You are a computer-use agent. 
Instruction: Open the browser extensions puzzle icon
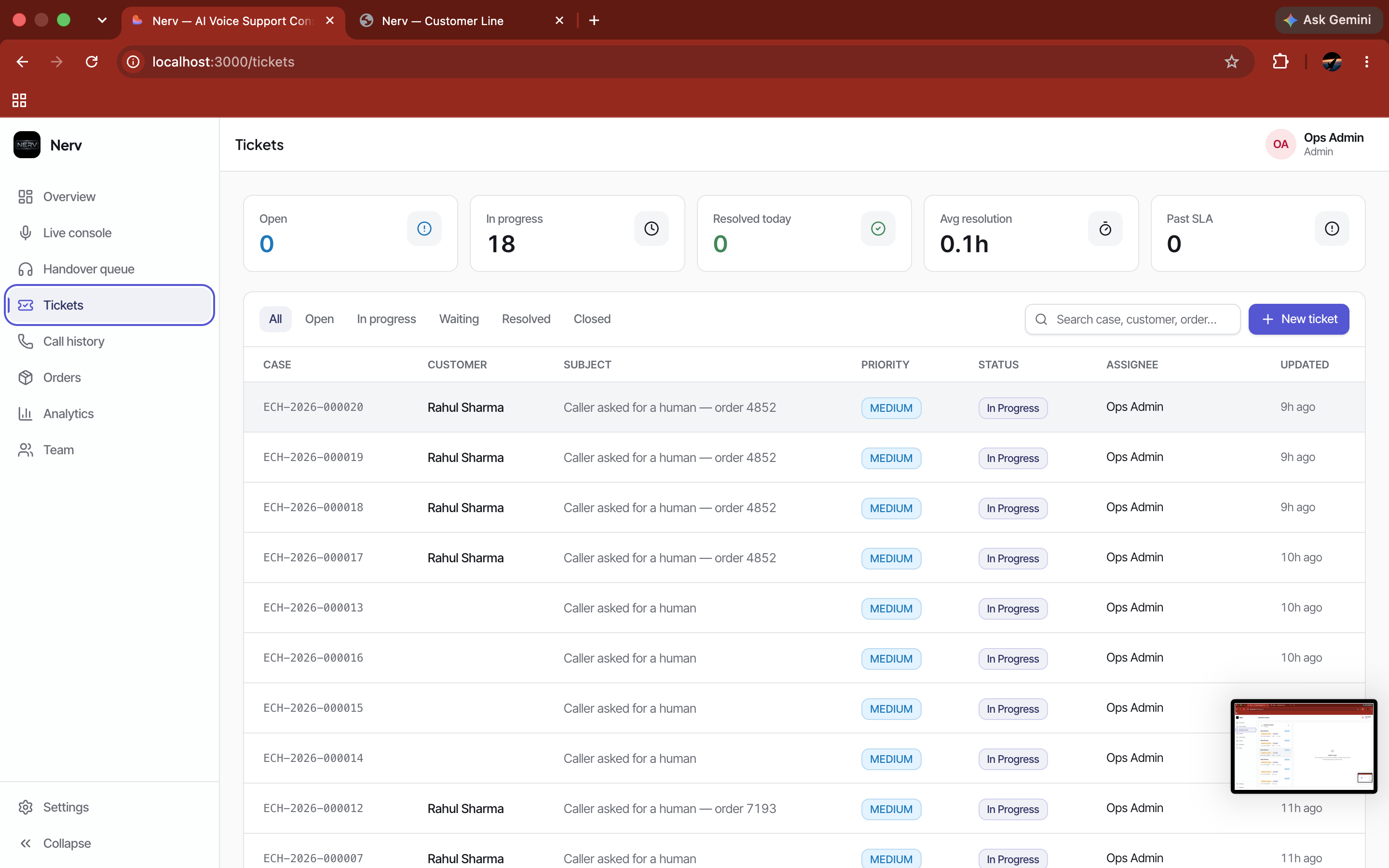click(x=1280, y=61)
